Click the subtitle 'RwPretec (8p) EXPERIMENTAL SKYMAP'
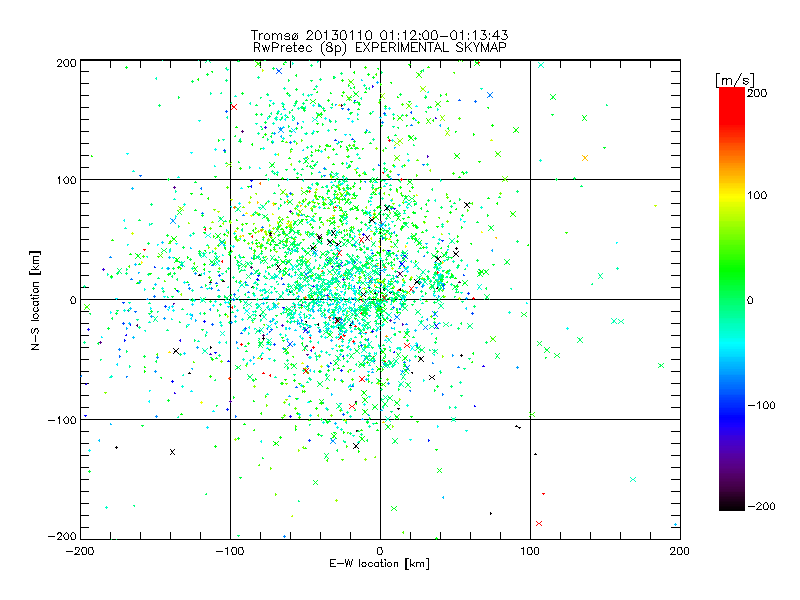The height and width of the screenshot is (600, 800). pyautogui.click(x=380, y=47)
